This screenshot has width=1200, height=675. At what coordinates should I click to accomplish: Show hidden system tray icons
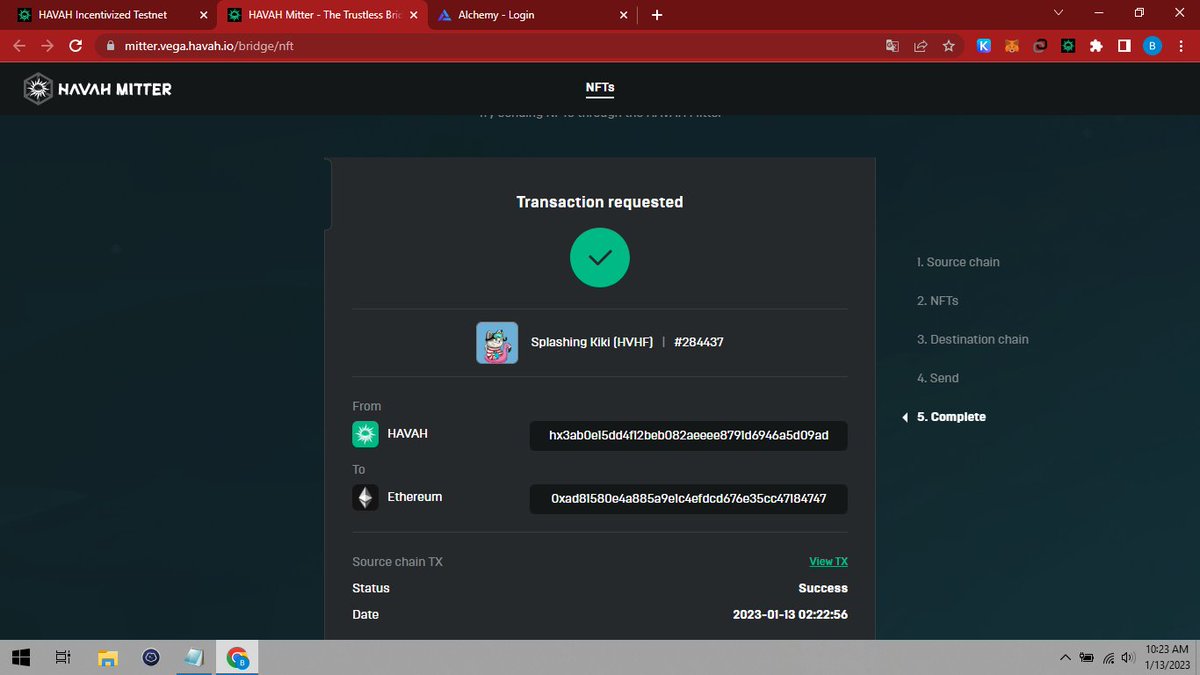click(1066, 657)
